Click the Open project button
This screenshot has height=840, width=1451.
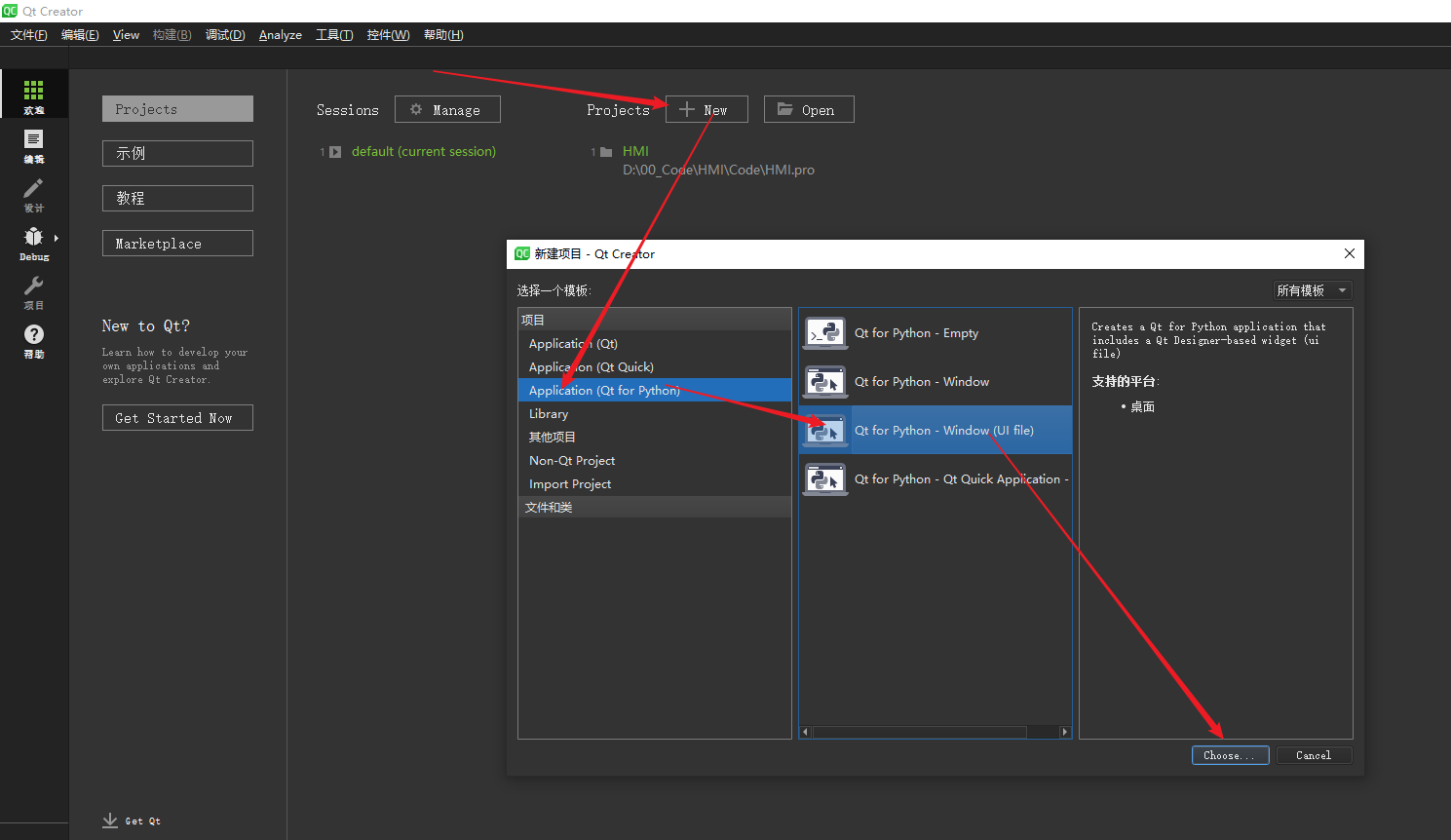[809, 110]
